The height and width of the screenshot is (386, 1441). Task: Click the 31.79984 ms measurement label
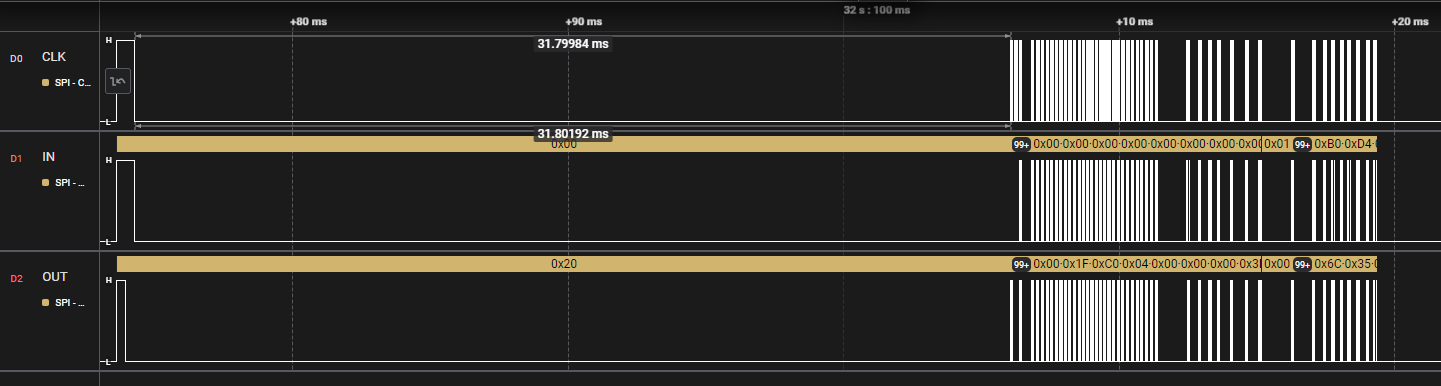pyautogui.click(x=573, y=44)
